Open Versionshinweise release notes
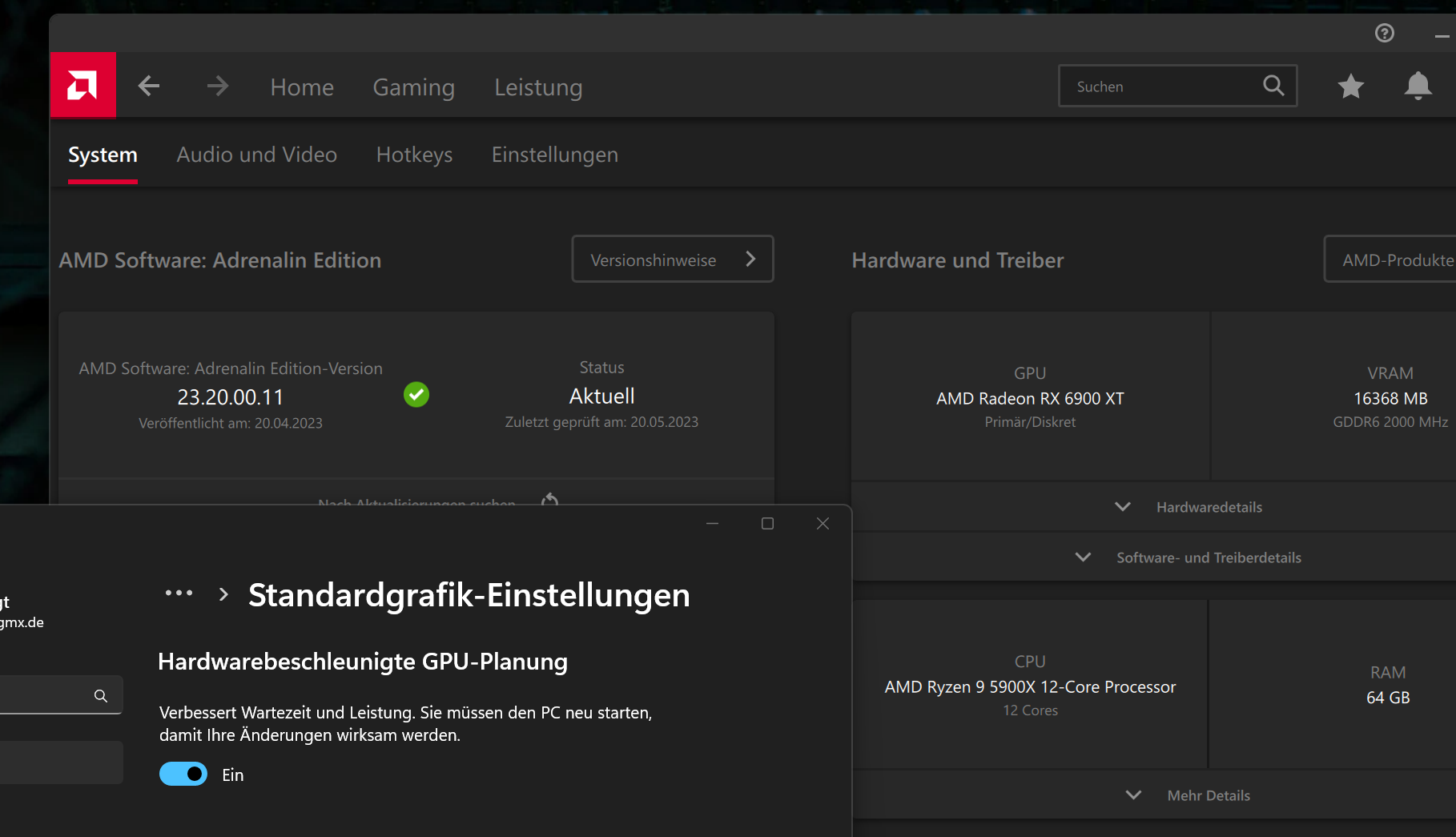Image resolution: width=1456 pixels, height=837 pixels. [673, 259]
